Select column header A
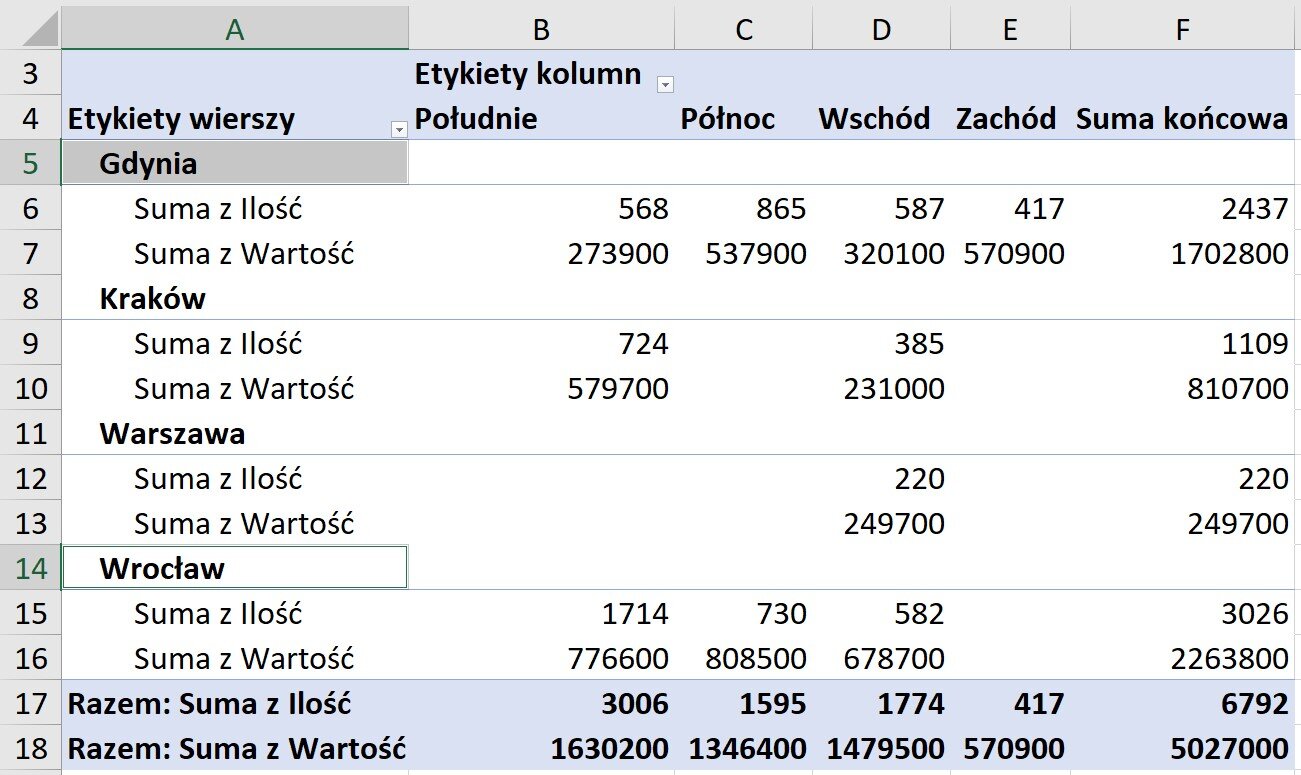The height and width of the screenshot is (775, 1301). (234, 28)
